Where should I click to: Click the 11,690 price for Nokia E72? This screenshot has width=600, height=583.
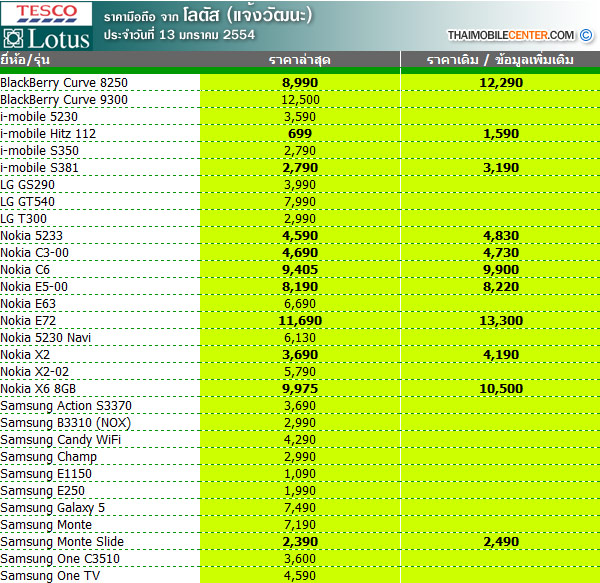click(x=300, y=321)
